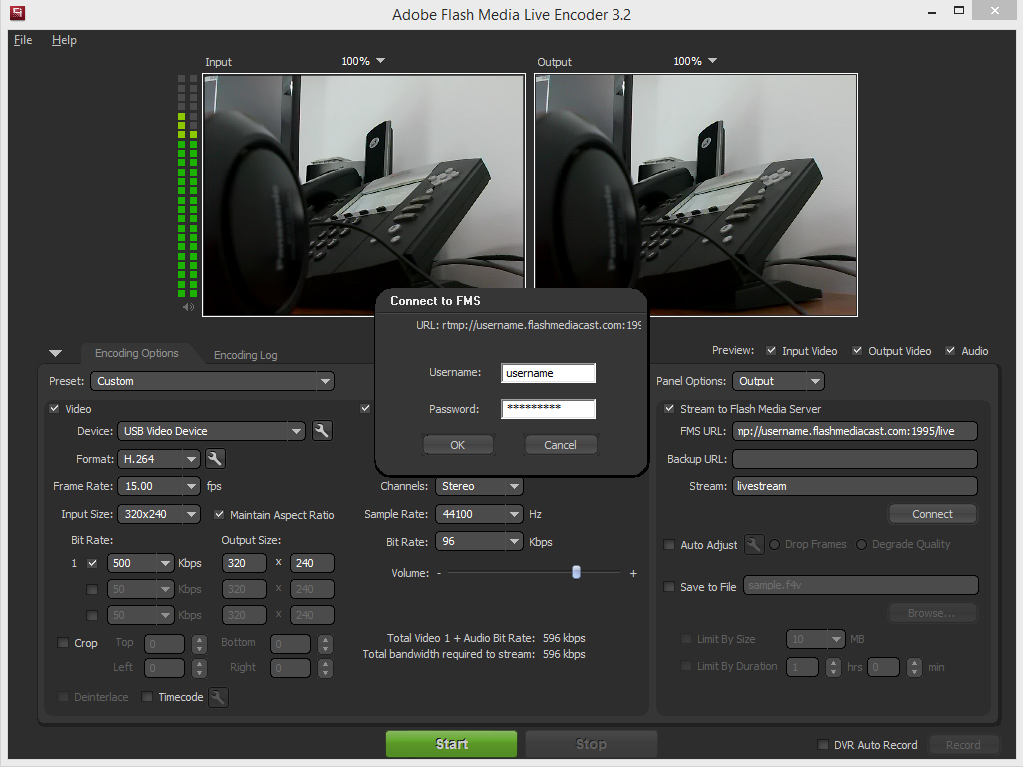Select Degrade Quality radio button

[x=861, y=545]
